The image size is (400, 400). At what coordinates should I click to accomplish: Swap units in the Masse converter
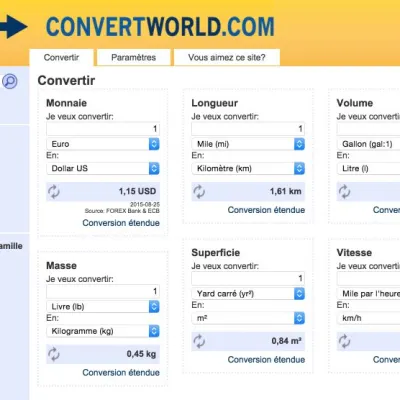click(x=54, y=354)
